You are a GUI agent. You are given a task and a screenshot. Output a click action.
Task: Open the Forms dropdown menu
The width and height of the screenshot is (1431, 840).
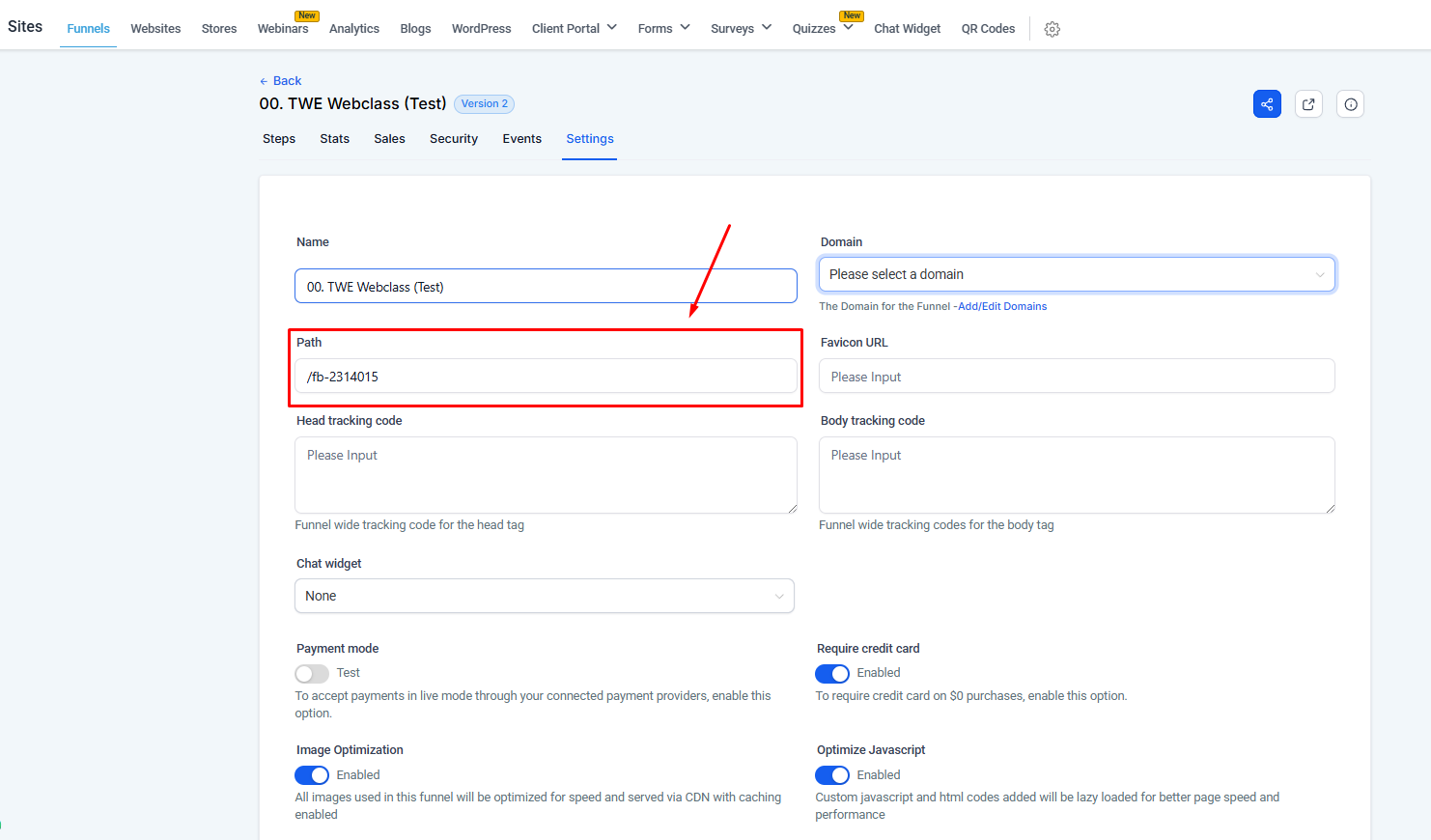[663, 29]
